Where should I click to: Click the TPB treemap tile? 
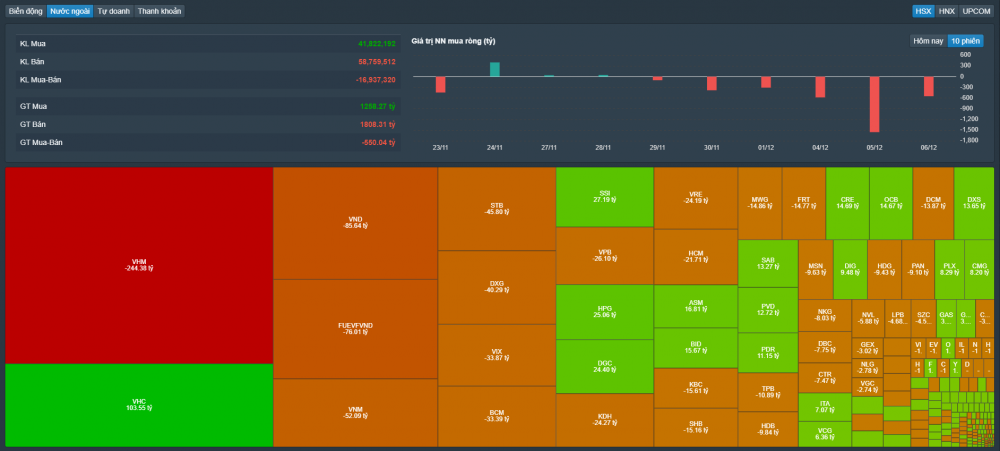point(768,392)
